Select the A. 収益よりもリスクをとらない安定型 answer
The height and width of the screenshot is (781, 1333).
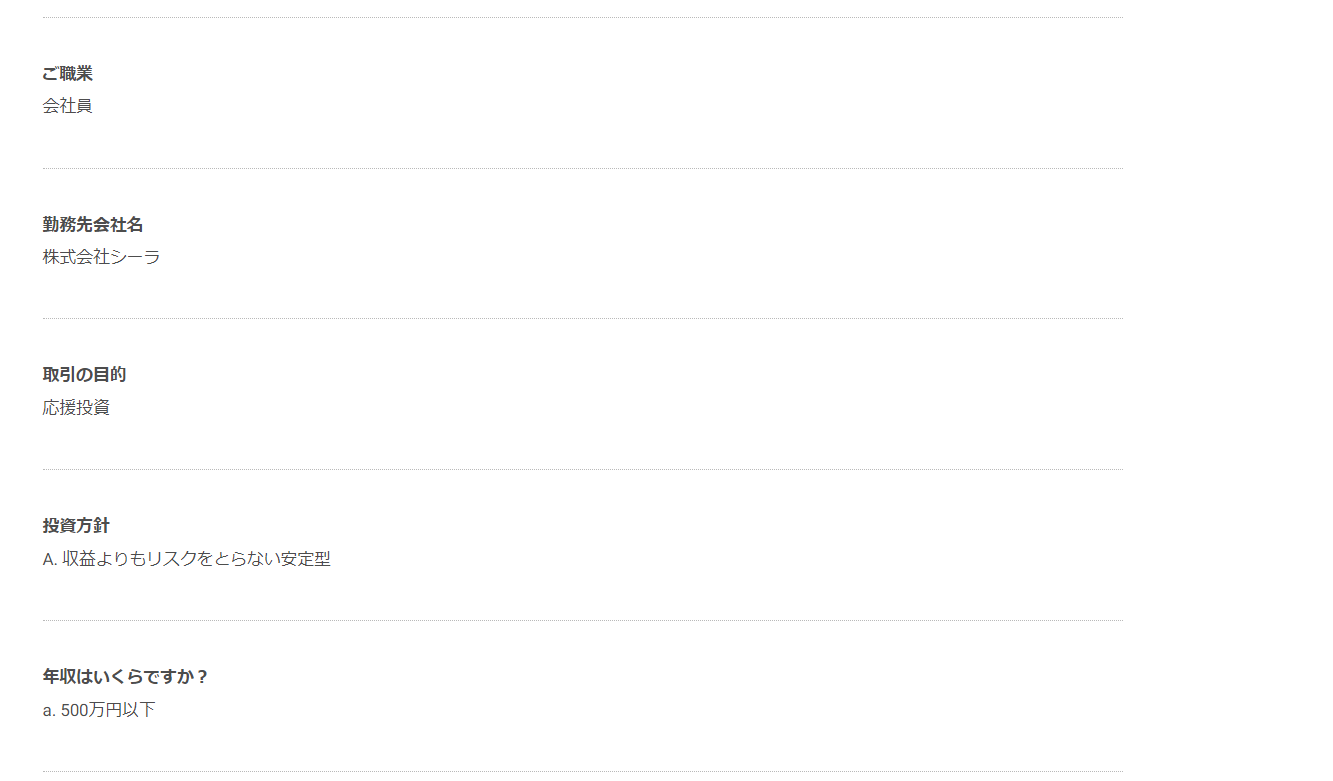[187, 559]
